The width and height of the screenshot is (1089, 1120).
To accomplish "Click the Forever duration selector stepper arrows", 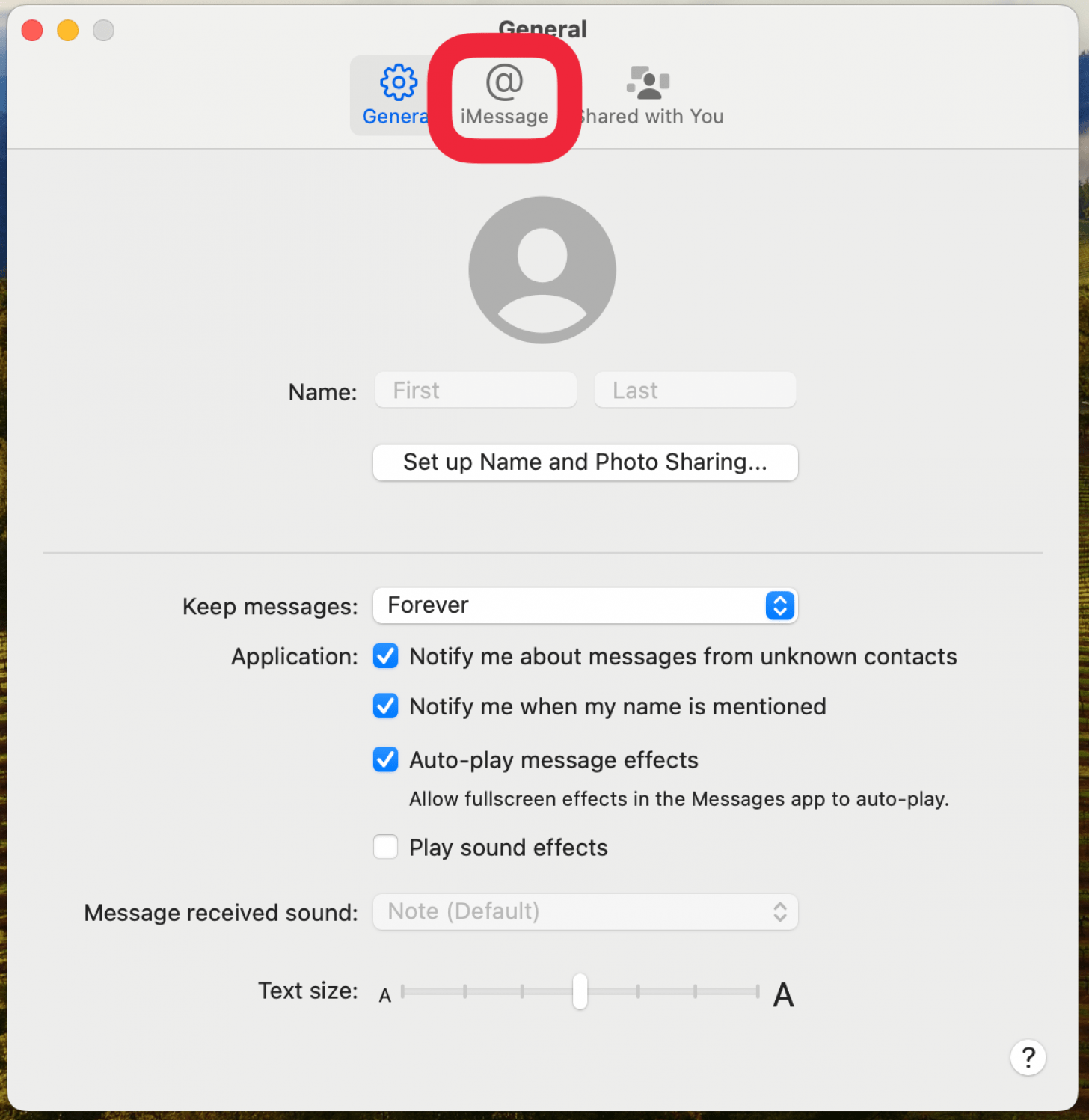I will (x=779, y=606).
